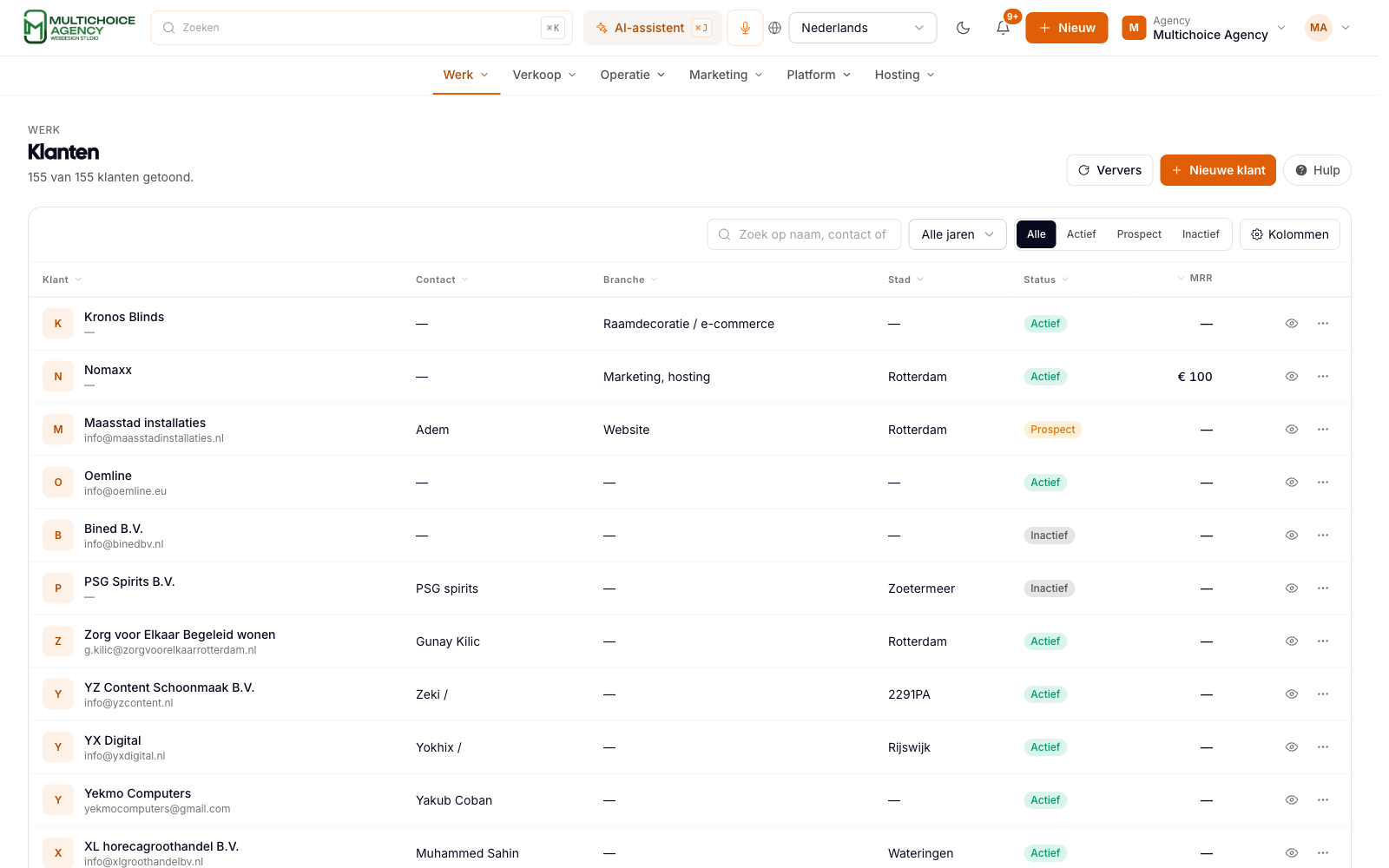
Task: Filter clients by Actief tab
Action: tap(1082, 234)
